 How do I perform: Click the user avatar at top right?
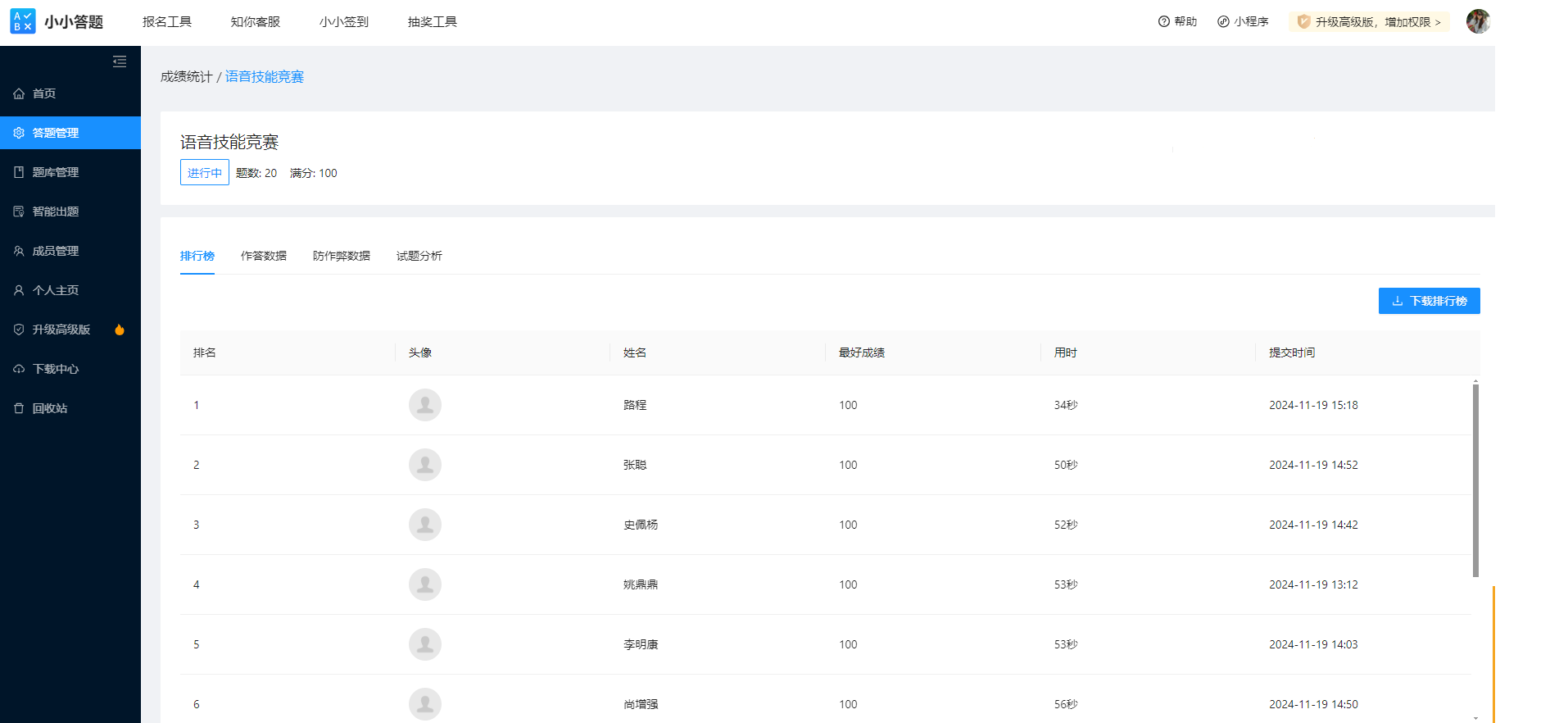pos(1477,21)
